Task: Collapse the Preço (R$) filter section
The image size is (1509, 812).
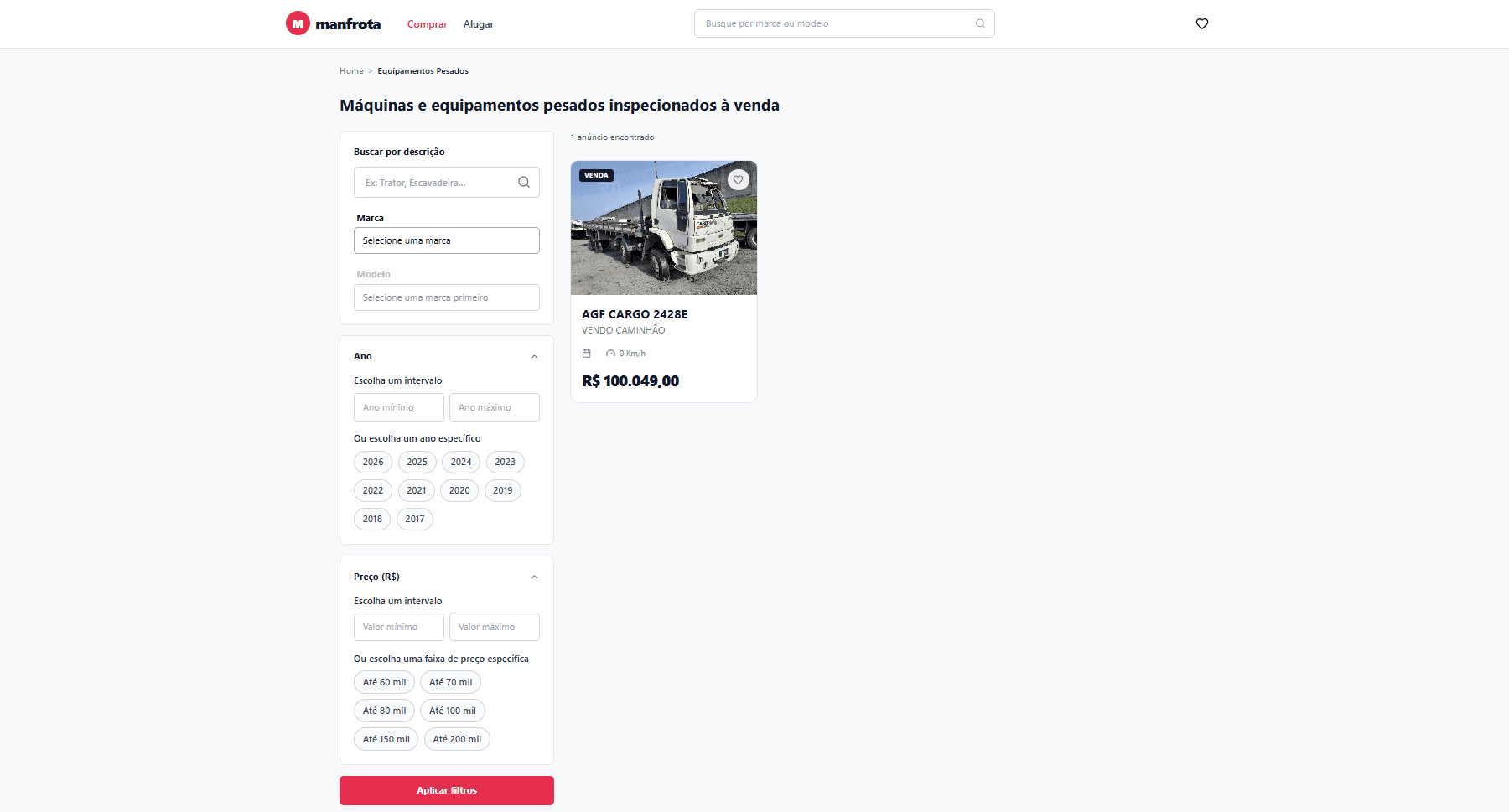Action: [534, 577]
